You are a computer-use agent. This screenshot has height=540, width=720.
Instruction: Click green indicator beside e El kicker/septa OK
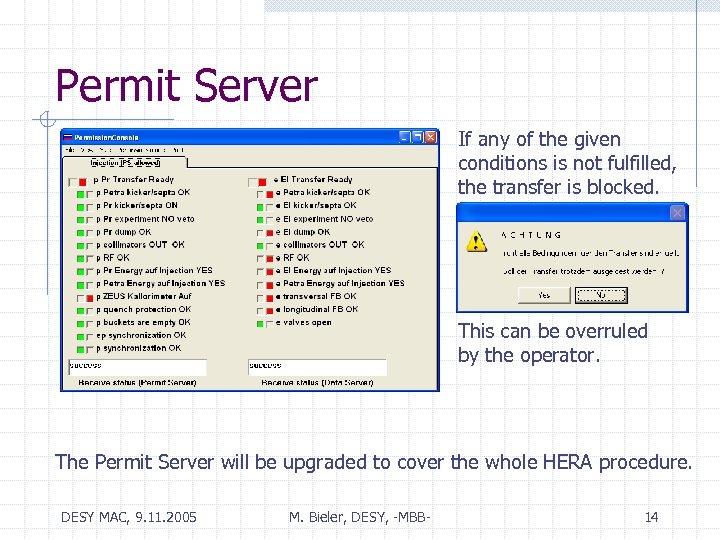260,208
